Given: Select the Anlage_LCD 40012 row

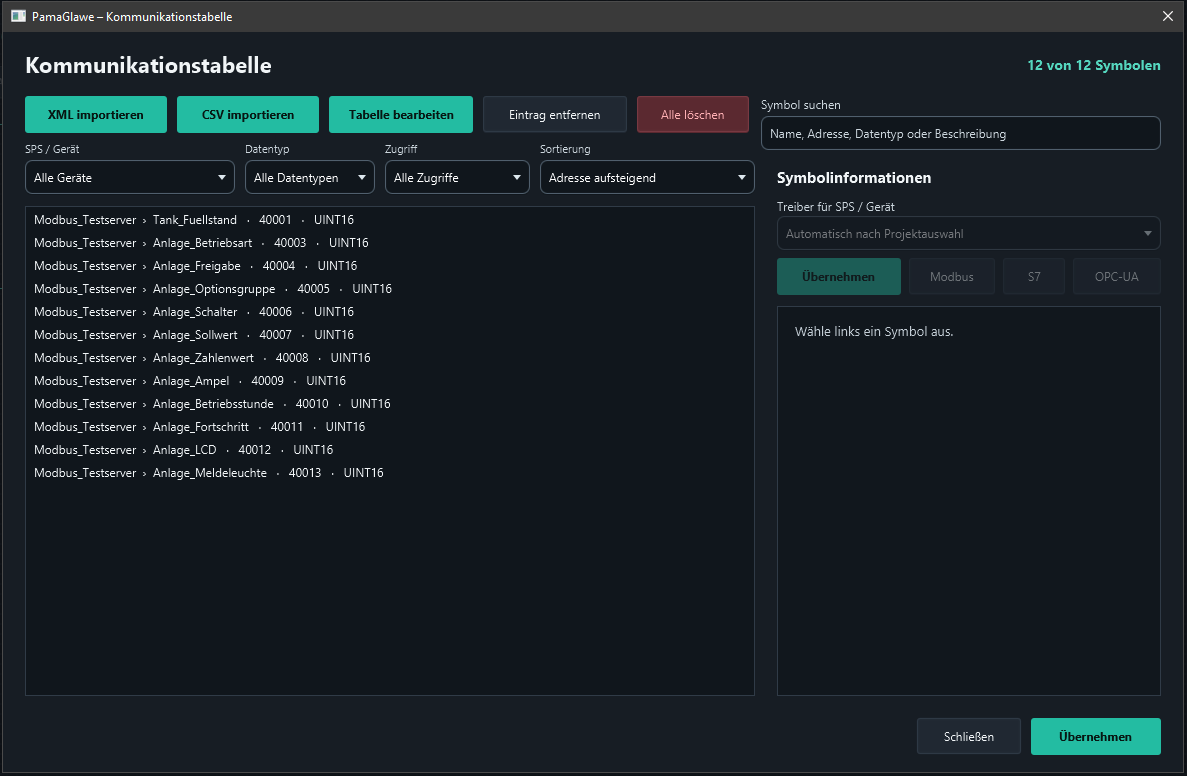Looking at the screenshot, I should click(x=390, y=449).
